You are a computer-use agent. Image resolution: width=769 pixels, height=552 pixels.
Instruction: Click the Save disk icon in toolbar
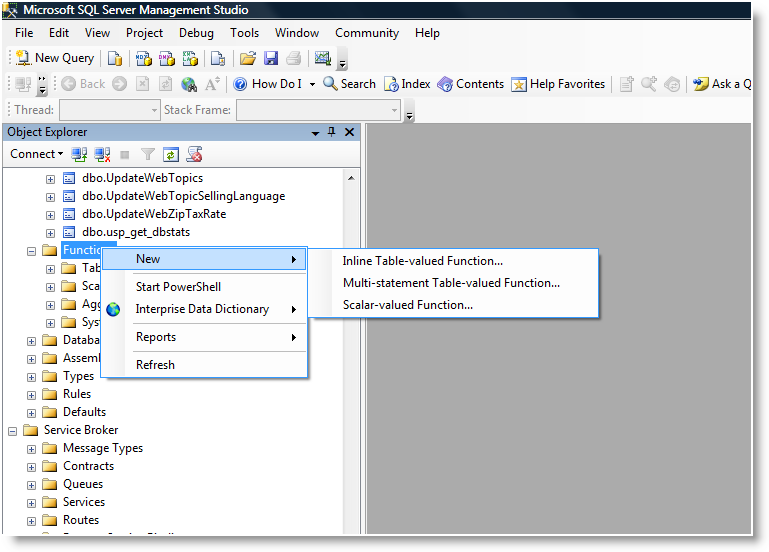[x=271, y=58]
